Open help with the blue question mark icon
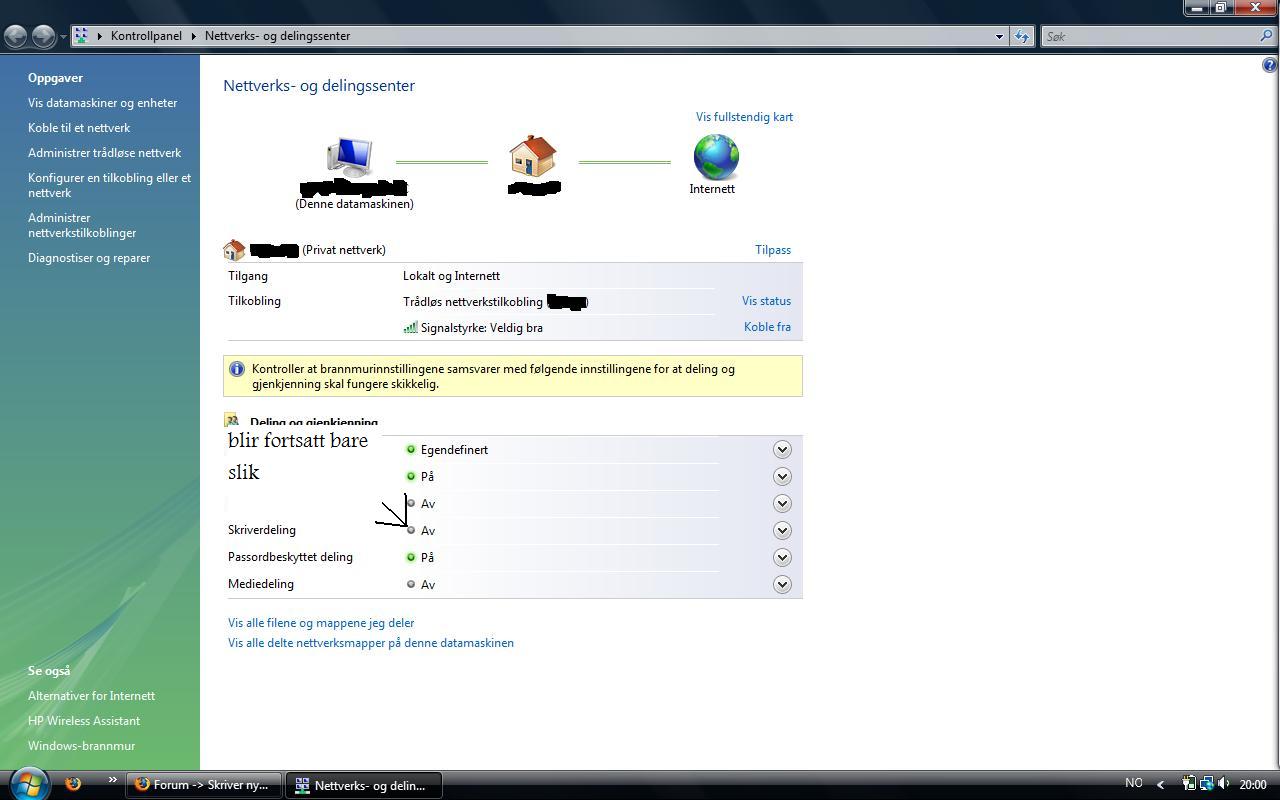Viewport: 1280px width, 800px height. (1270, 66)
